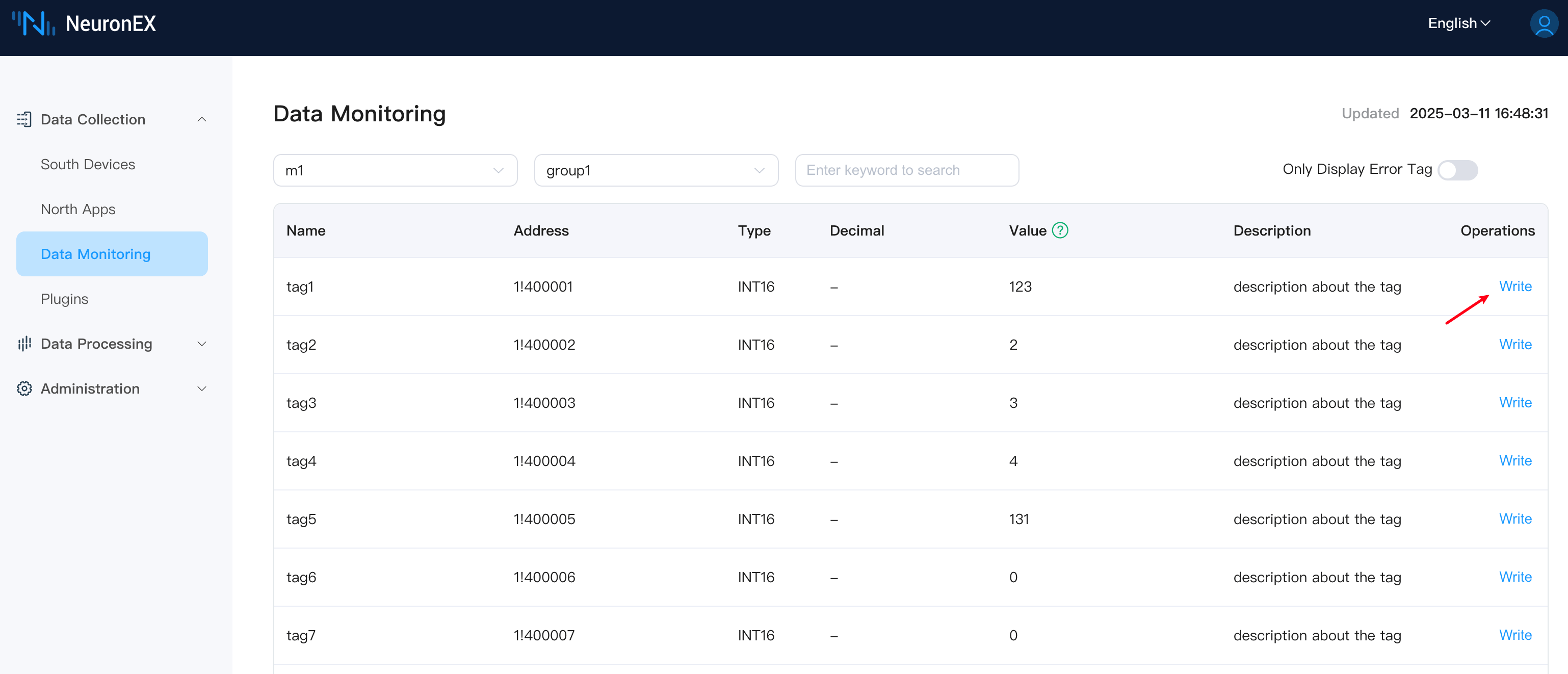Image resolution: width=1568 pixels, height=674 pixels.
Task: Open the m1 device dropdown
Action: click(395, 170)
